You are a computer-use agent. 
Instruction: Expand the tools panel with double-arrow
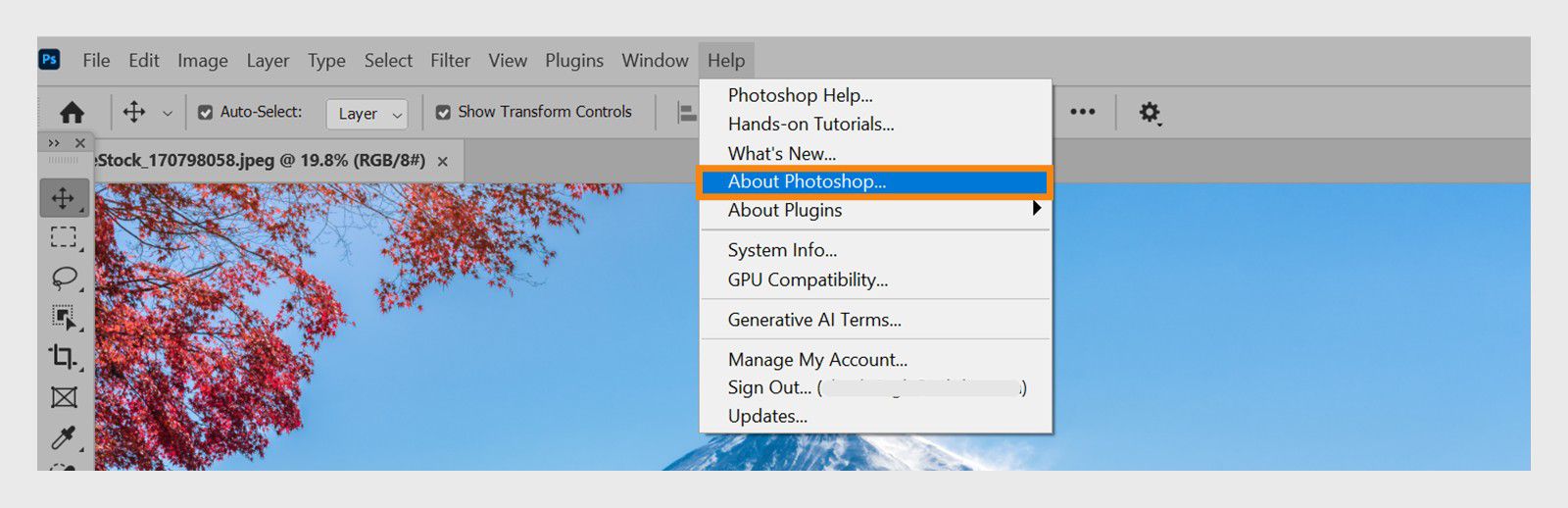54,143
